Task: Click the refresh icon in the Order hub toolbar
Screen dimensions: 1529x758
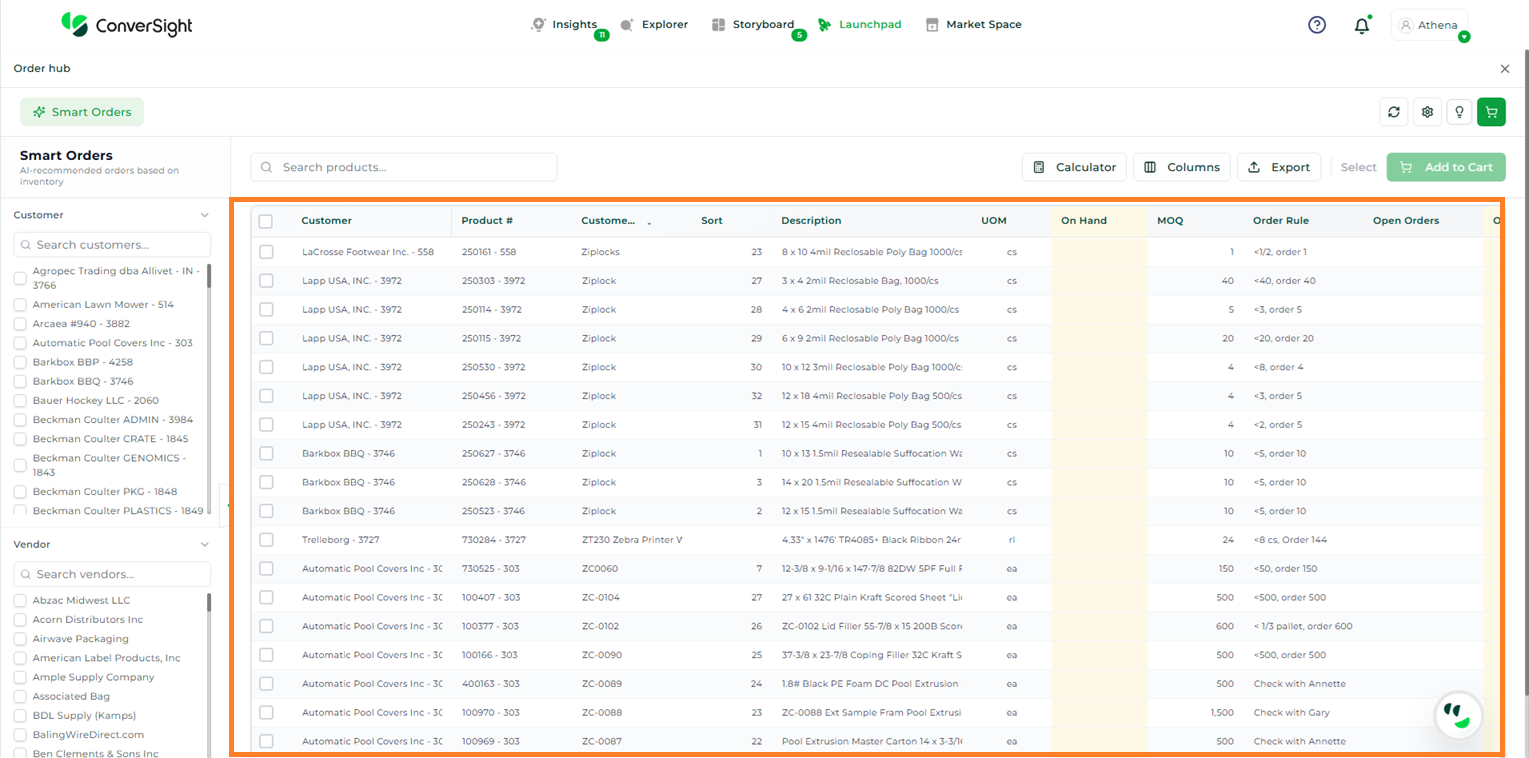Action: 1394,112
